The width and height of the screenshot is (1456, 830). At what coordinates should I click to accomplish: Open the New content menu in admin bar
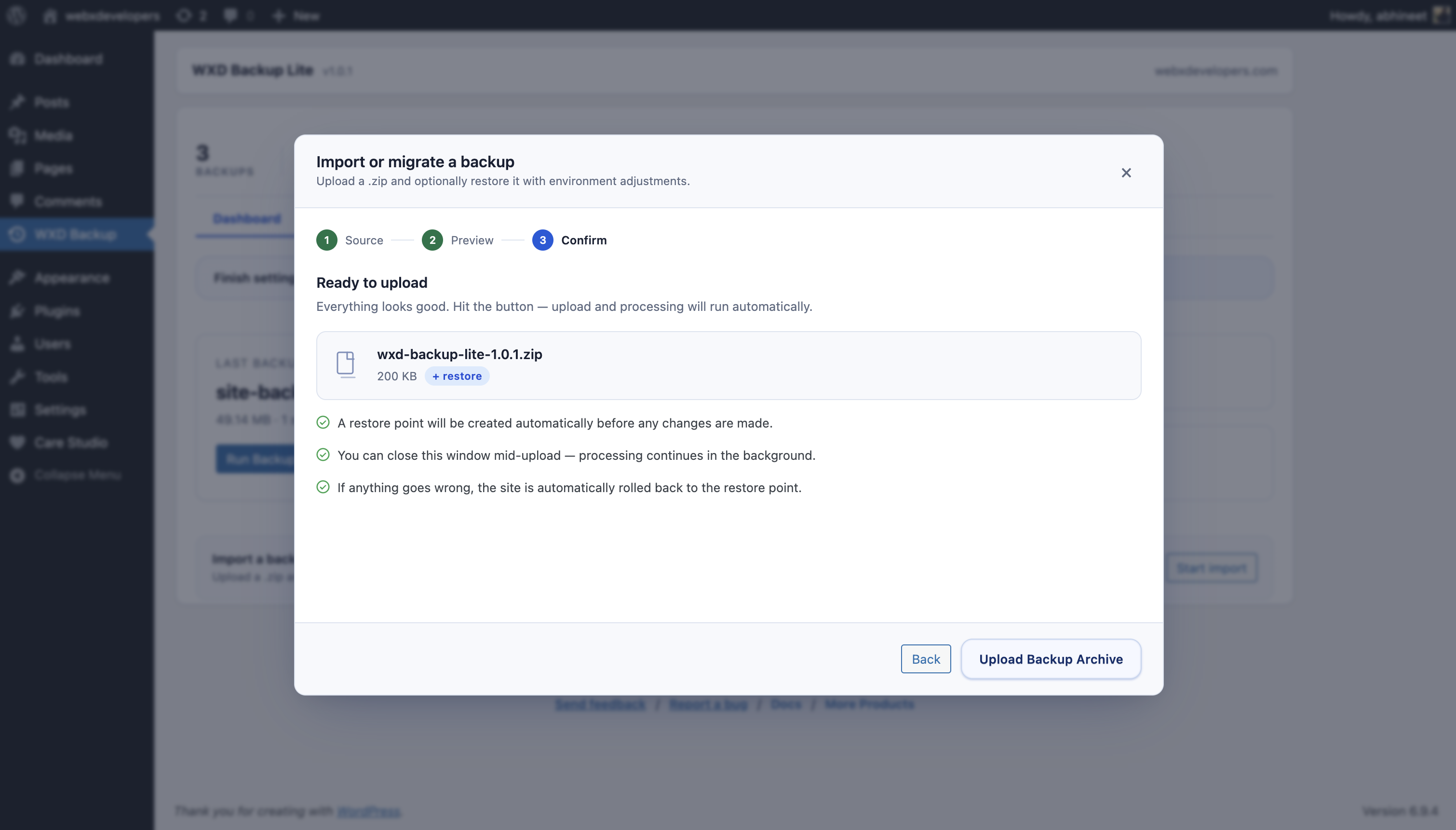tap(296, 15)
